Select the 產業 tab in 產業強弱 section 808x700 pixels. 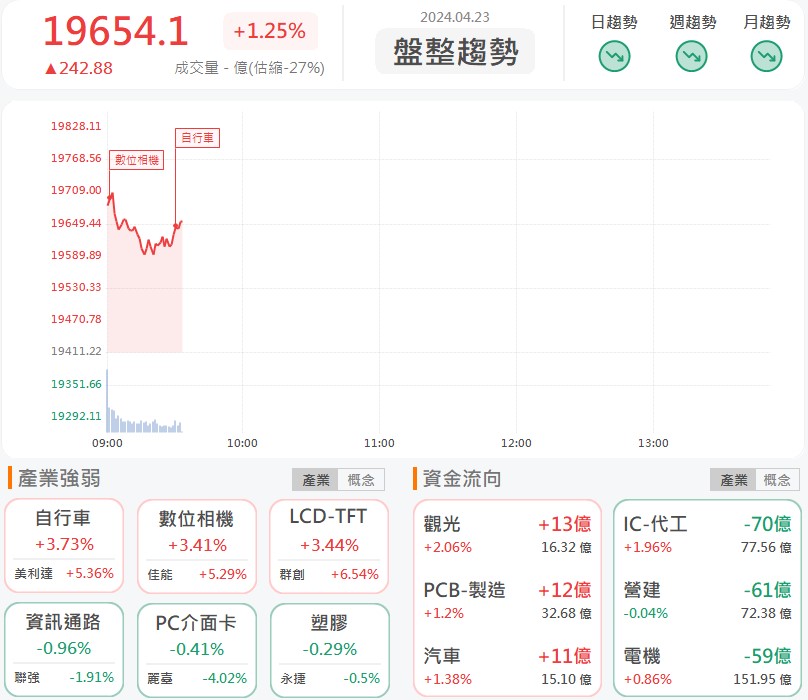(316, 479)
